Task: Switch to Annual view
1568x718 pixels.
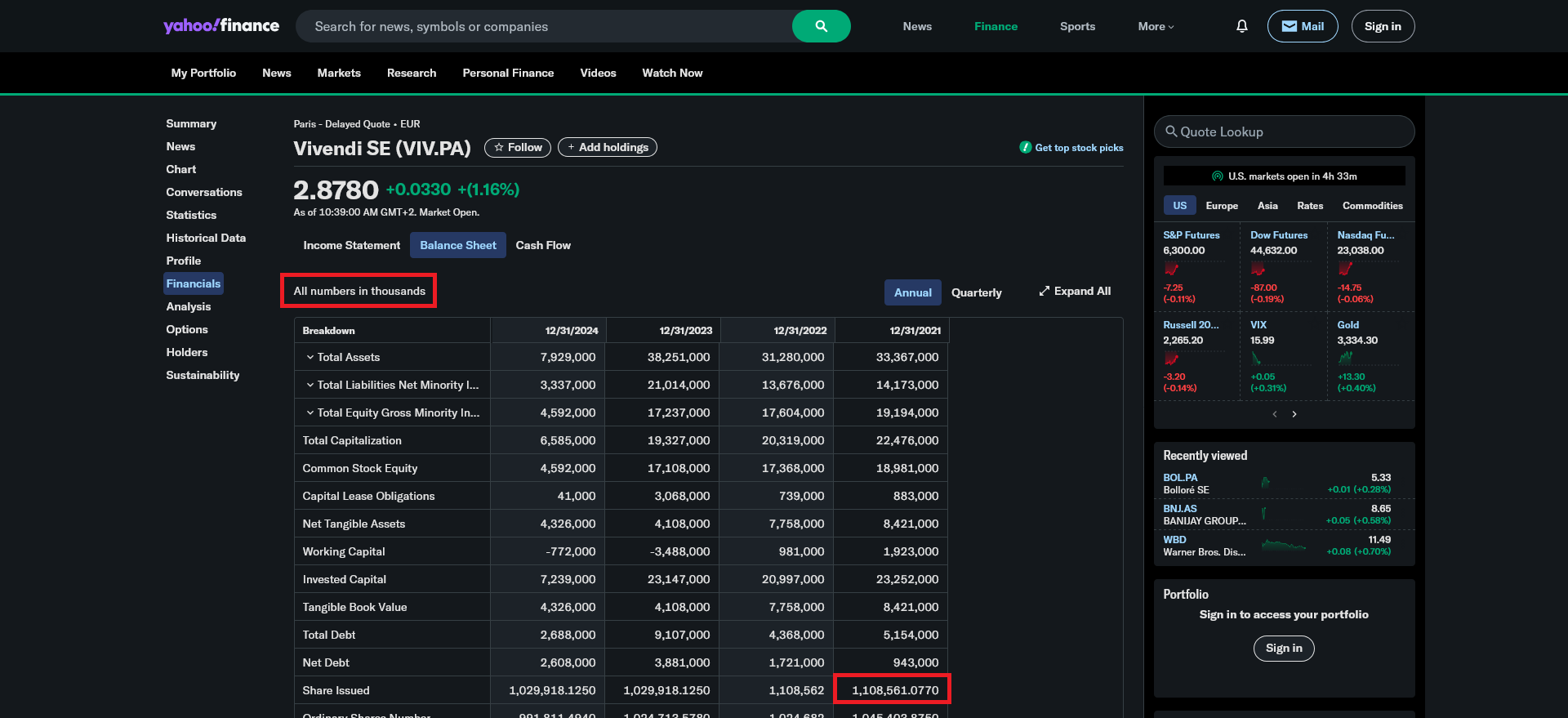Action: 913,292
